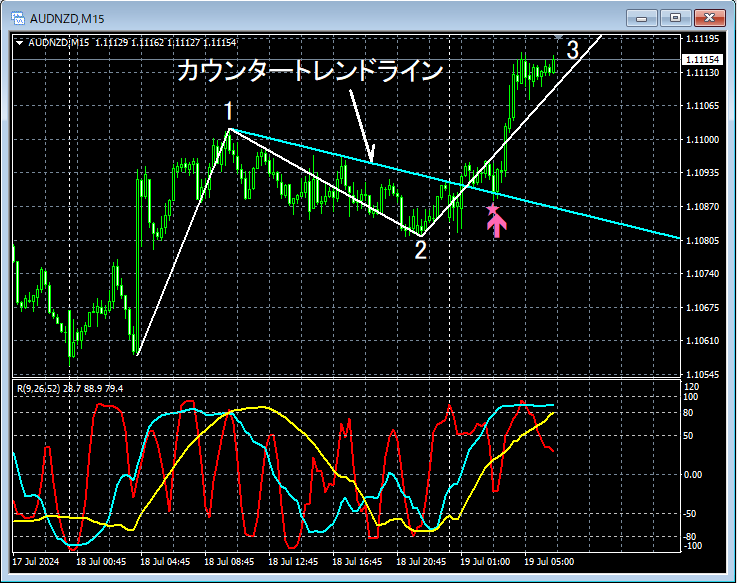The image size is (738, 583).
Task: Select the label number 3 near top
Action: pos(572,50)
